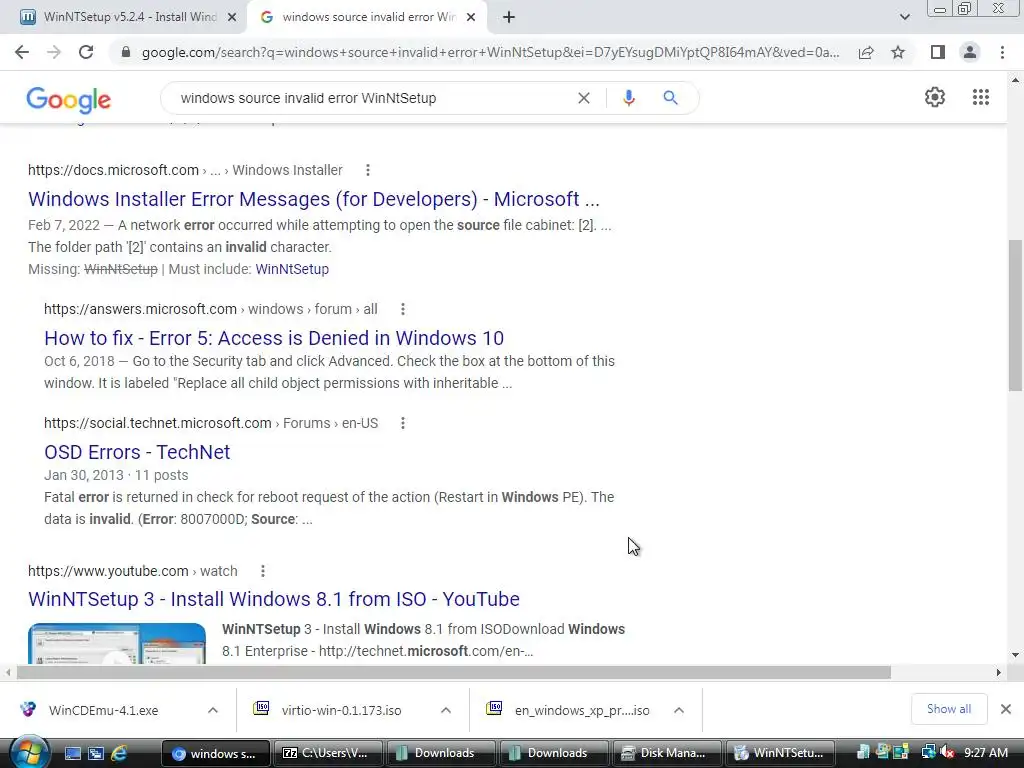Launch Internet Explorer from the quick launch
Viewport: 1024px width, 768px height.
120,754
